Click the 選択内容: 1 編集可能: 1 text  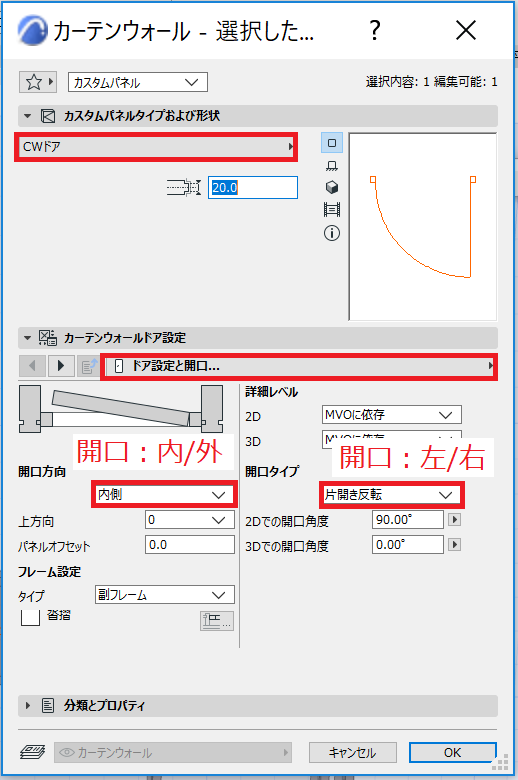coord(431,82)
